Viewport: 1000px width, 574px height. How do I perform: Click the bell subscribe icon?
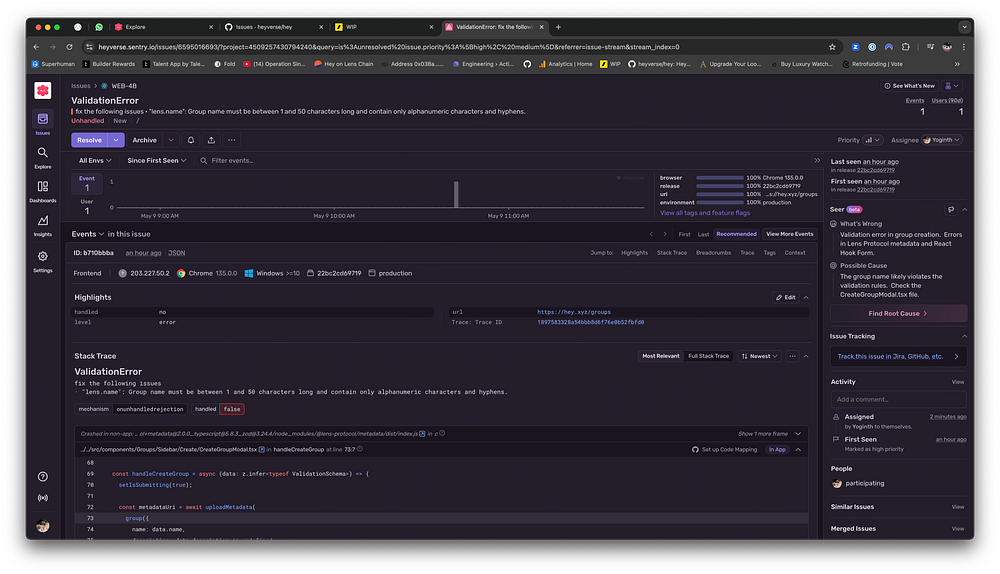click(191, 140)
